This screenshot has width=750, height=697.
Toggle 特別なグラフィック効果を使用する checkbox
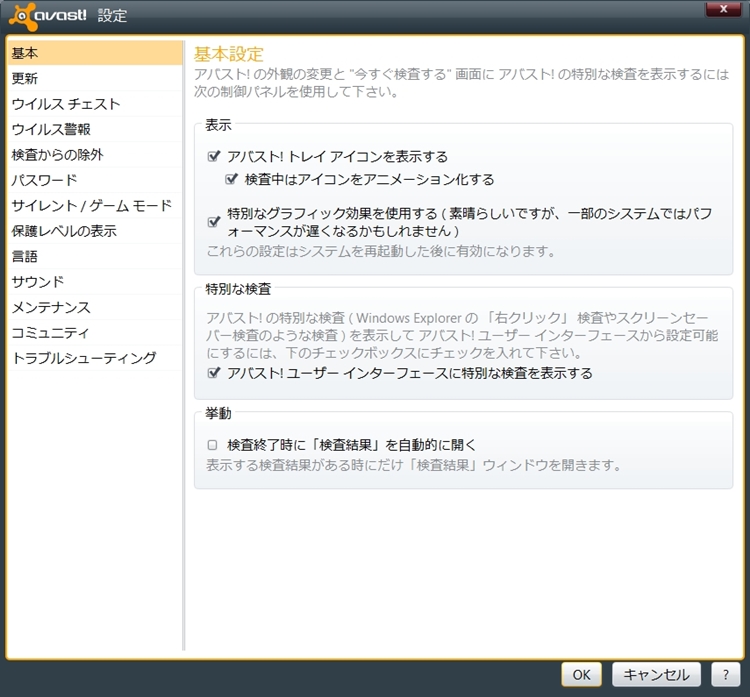coord(213,222)
